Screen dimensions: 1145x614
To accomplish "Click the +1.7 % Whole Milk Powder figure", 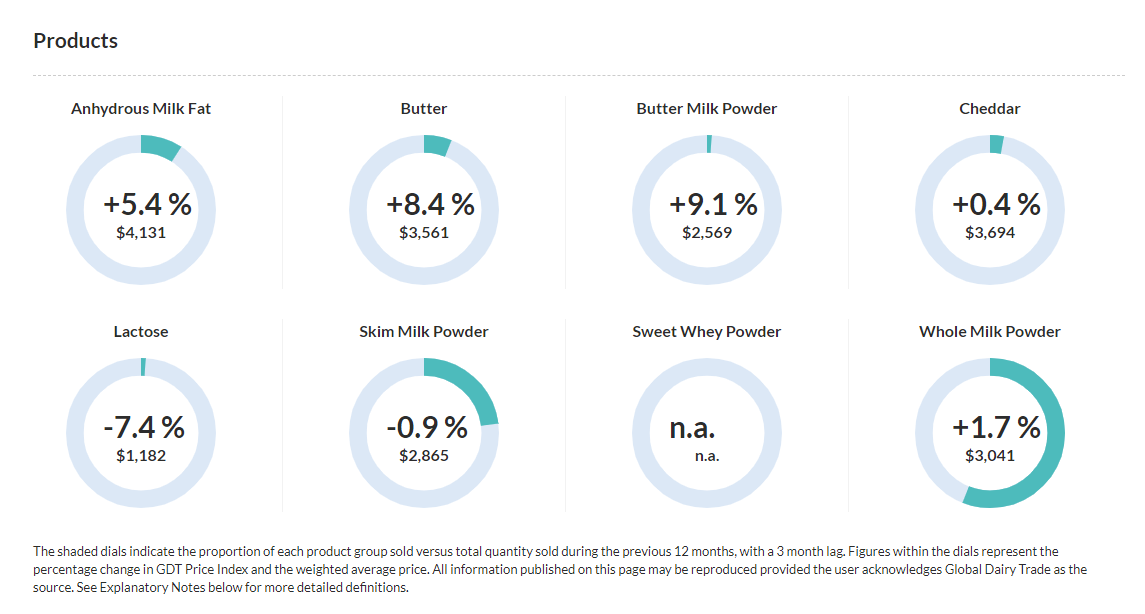I will click(x=996, y=427).
